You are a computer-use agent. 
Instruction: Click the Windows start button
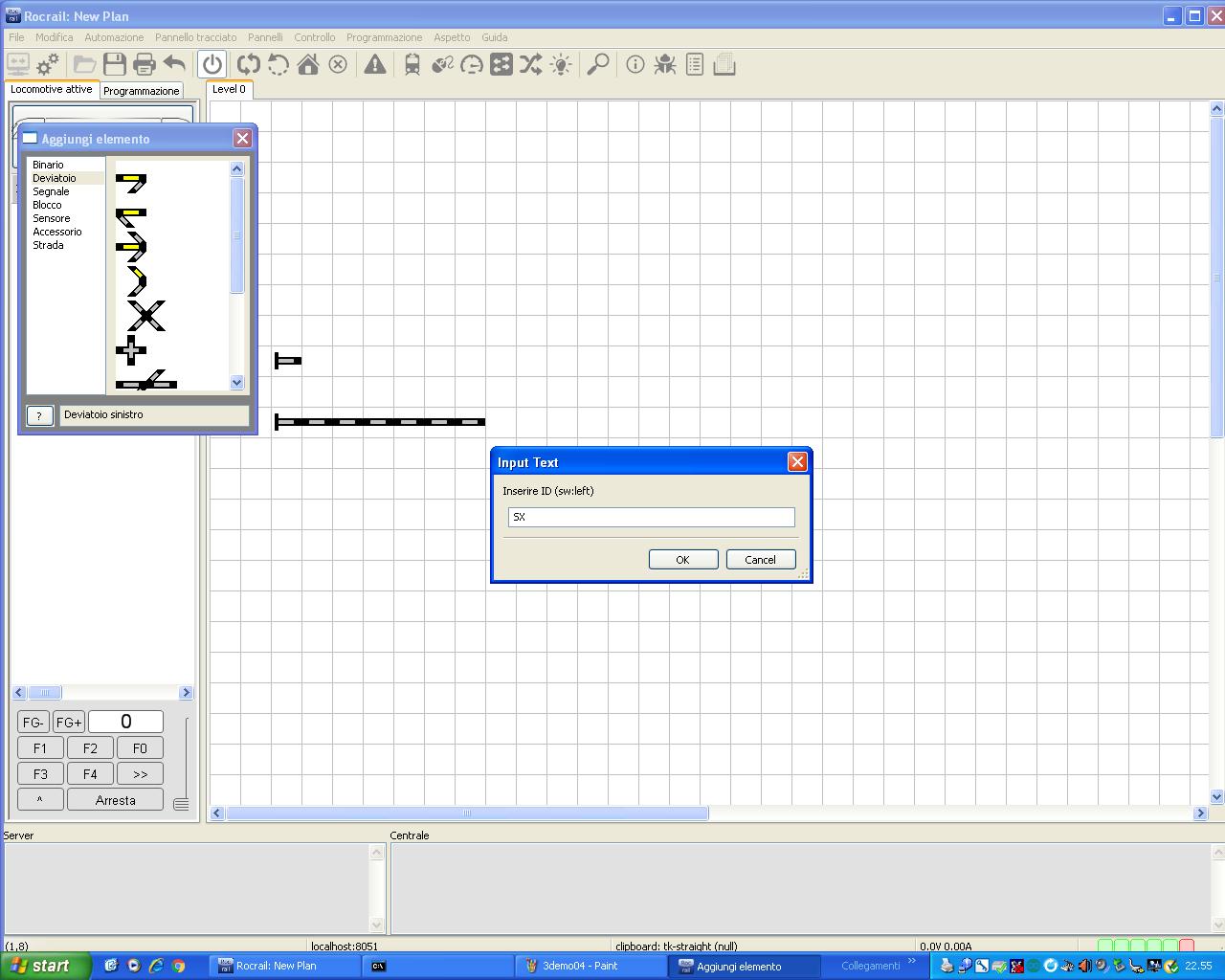click(x=46, y=966)
